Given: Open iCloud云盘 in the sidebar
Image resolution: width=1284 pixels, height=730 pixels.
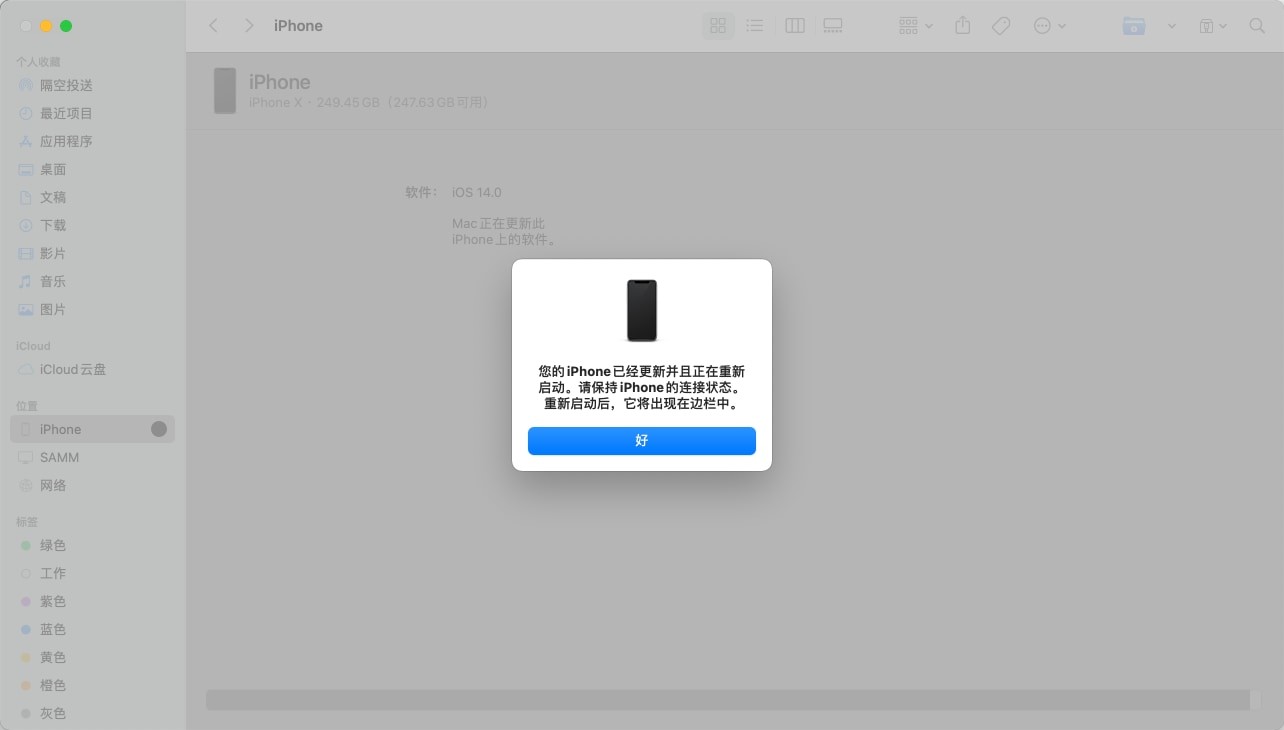Looking at the screenshot, I should tap(92, 370).
